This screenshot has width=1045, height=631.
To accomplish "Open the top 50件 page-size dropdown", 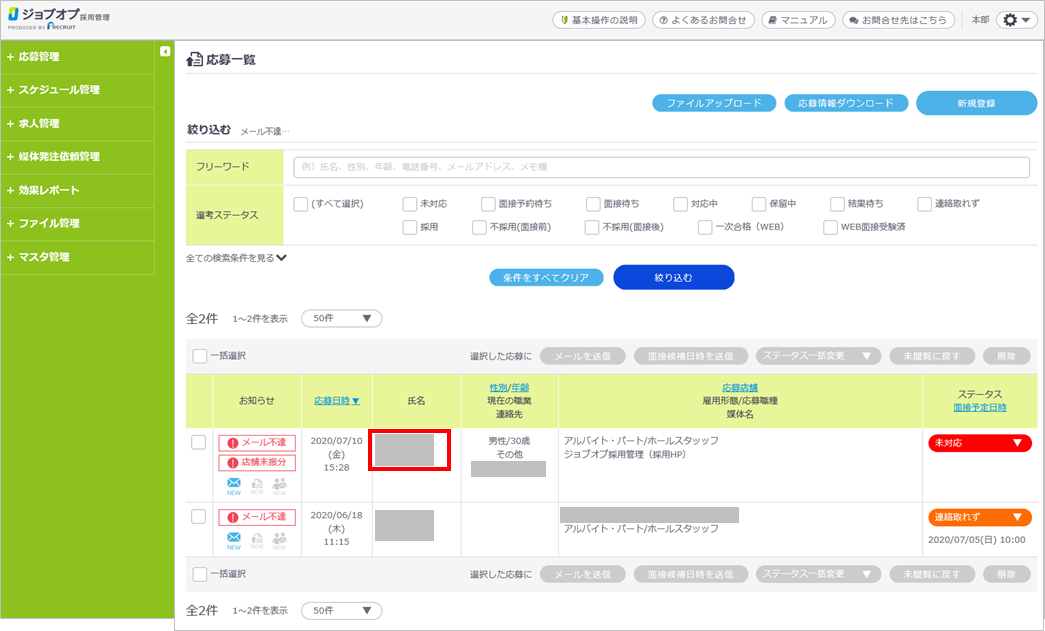I will pos(341,319).
